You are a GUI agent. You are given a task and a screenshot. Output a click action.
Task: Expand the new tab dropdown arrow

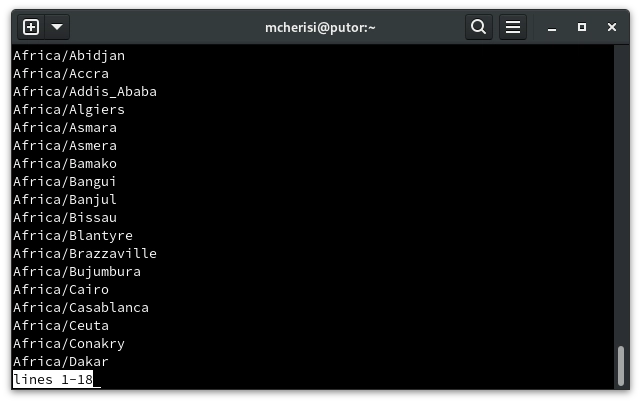56,27
